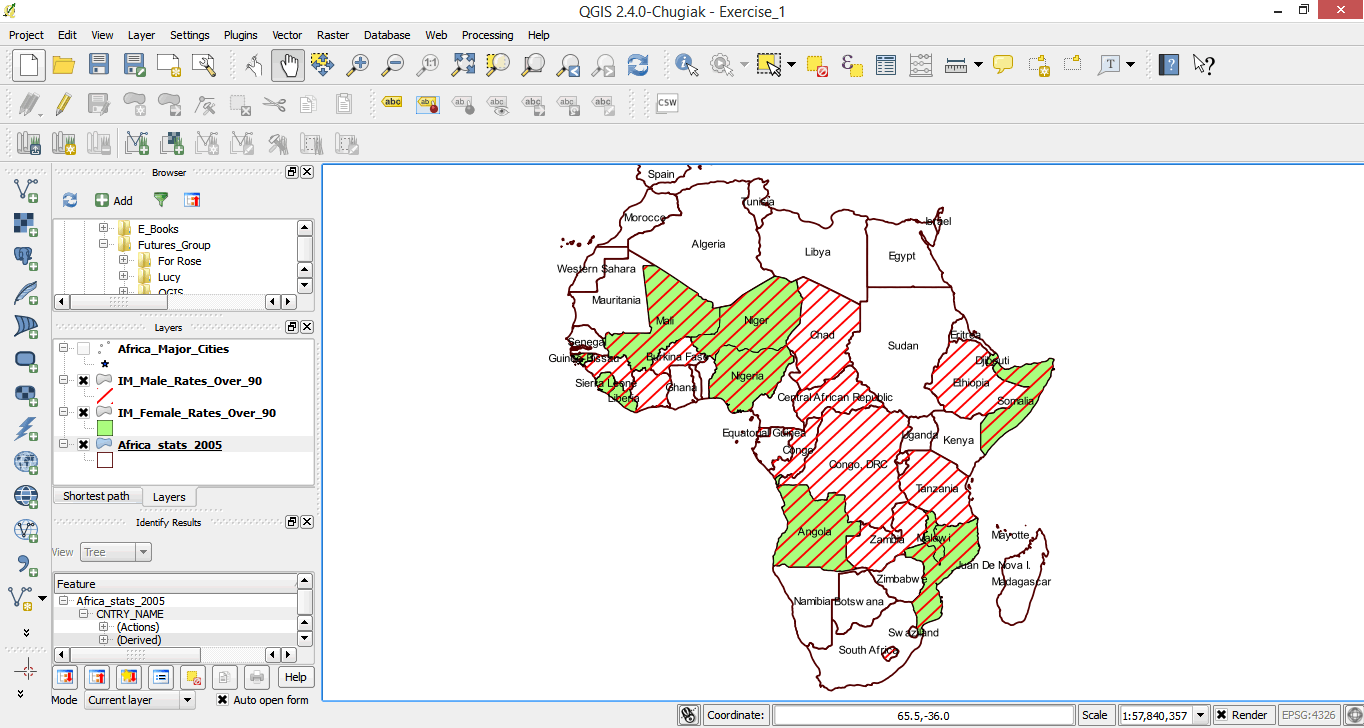The height and width of the screenshot is (728, 1364).
Task: Refresh the map canvas with blue arrows icon
Action: click(638, 65)
